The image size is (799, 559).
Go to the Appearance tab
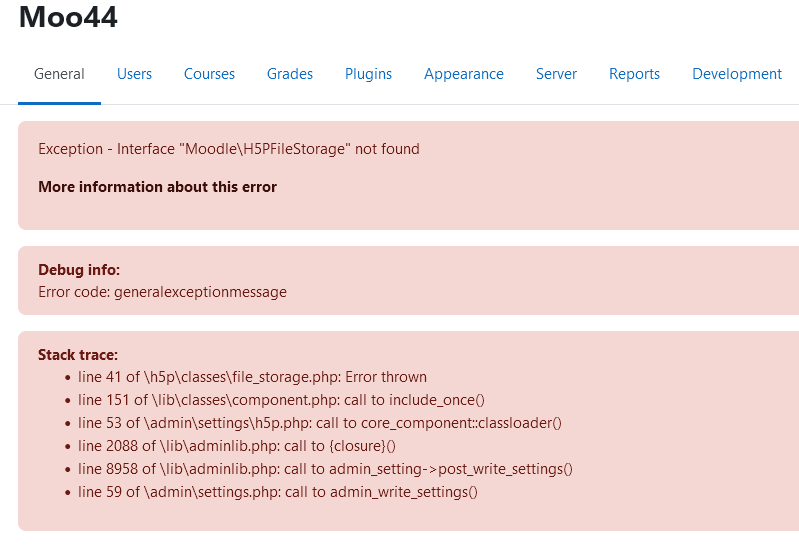coord(464,74)
